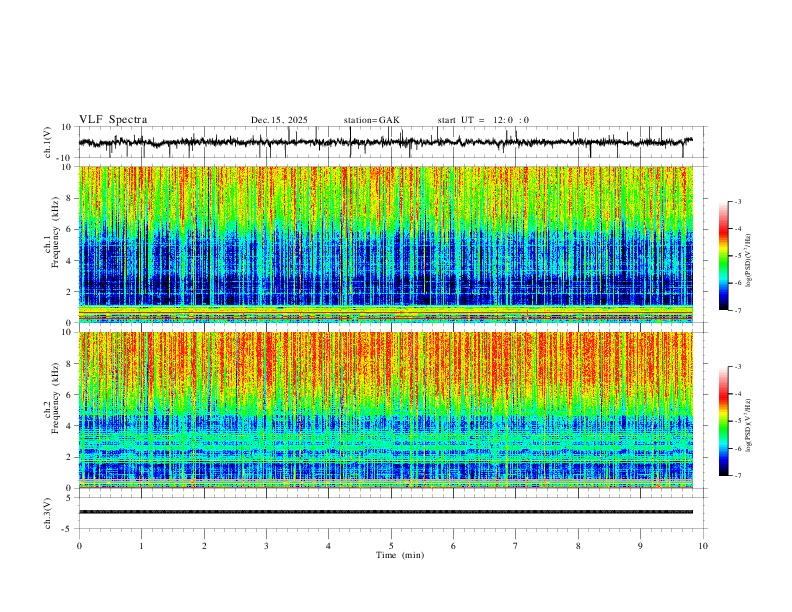The width and height of the screenshot is (792, 612).
Task: Click the time axis tick label "6"
Action: (x=454, y=546)
